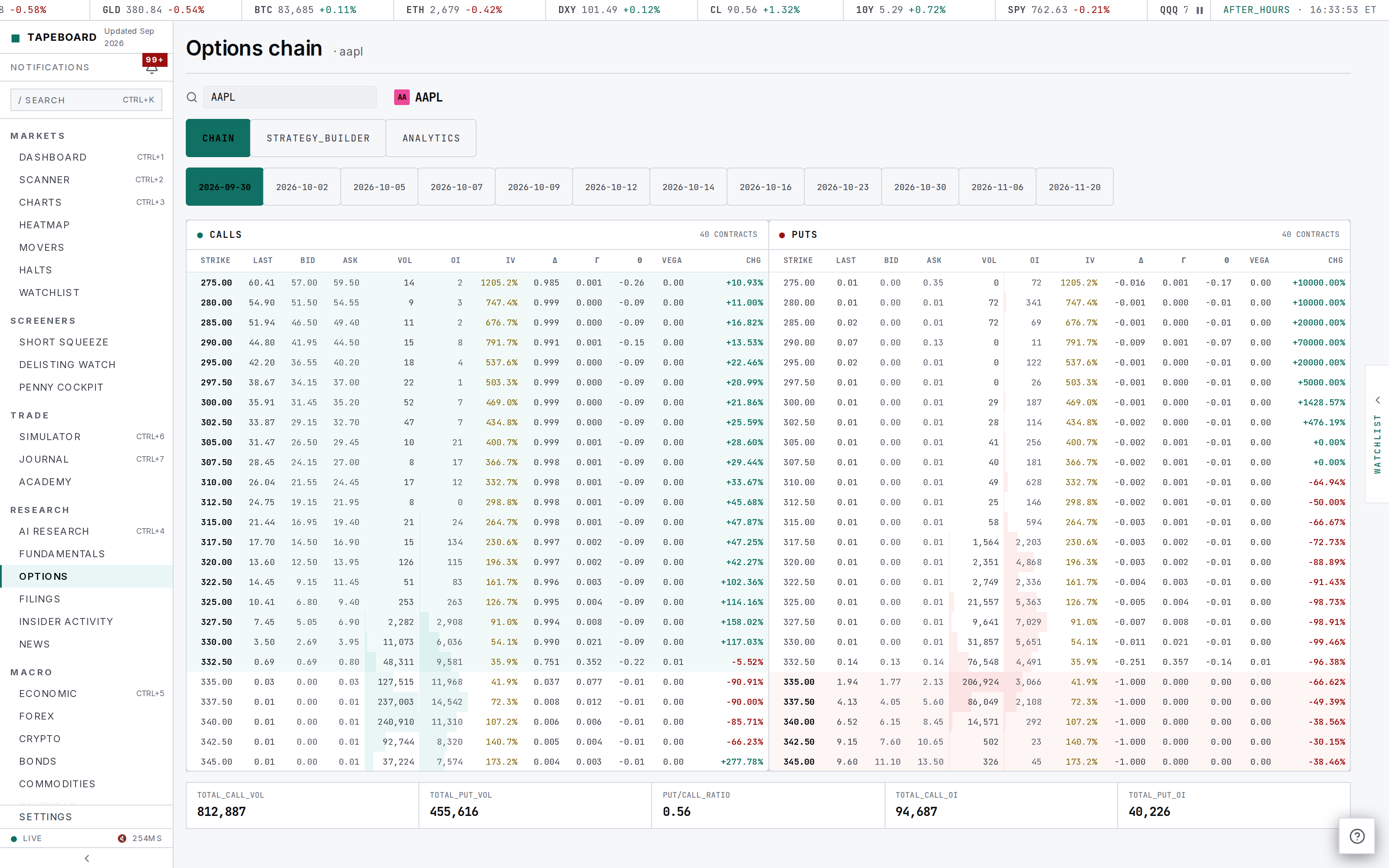Click the Total_Call_Vol 812,887 card
1389x868 pixels.
303,805
